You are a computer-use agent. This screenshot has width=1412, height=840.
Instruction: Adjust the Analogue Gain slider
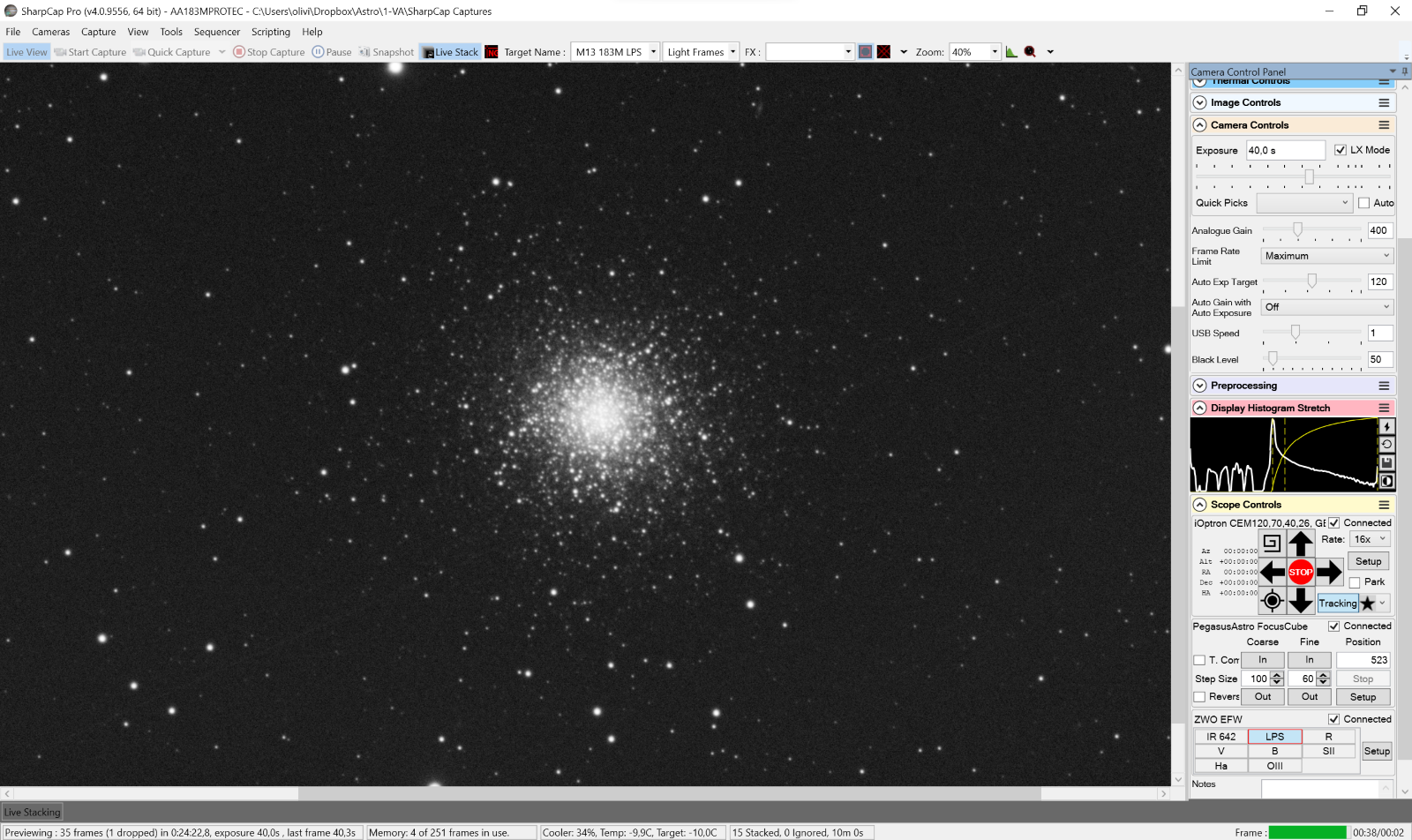(x=1297, y=230)
